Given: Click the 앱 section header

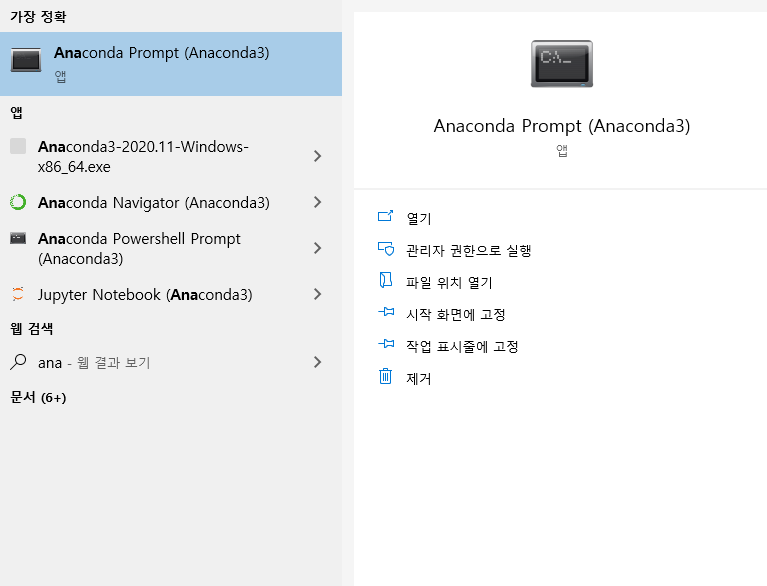Looking at the screenshot, I should 17,113.
